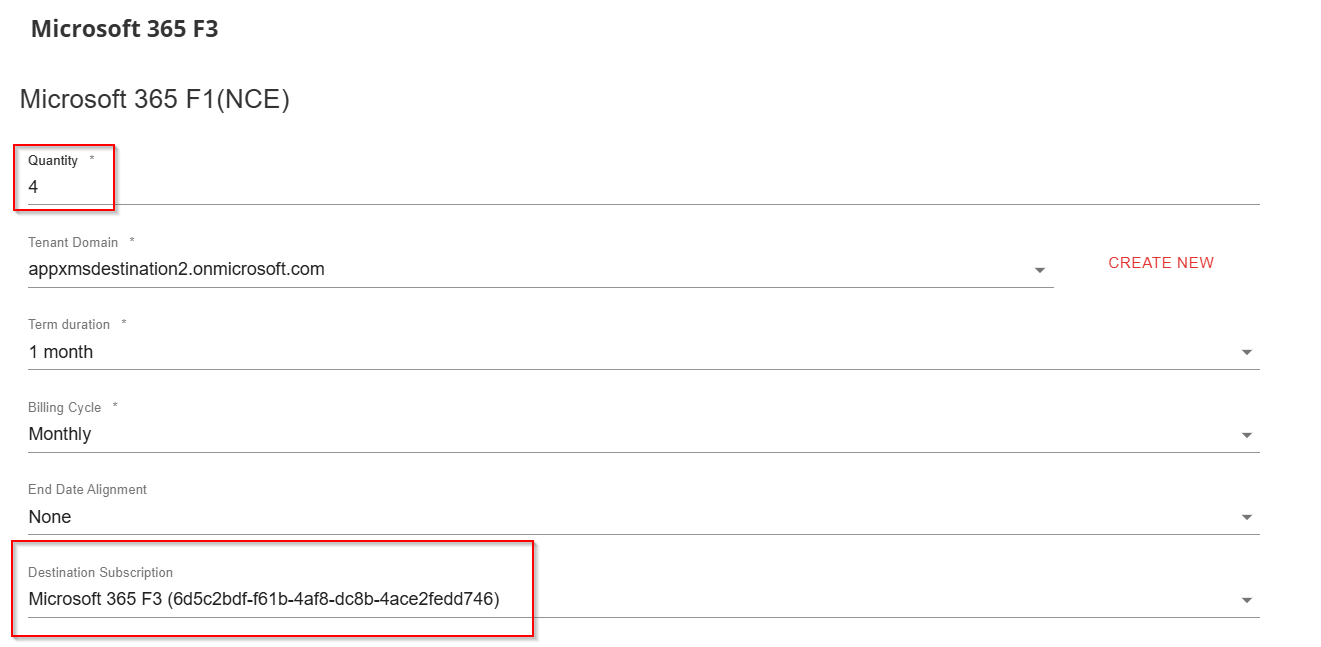Click the End Date Alignment label
This screenshot has width=1321, height=647.
point(87,490)
